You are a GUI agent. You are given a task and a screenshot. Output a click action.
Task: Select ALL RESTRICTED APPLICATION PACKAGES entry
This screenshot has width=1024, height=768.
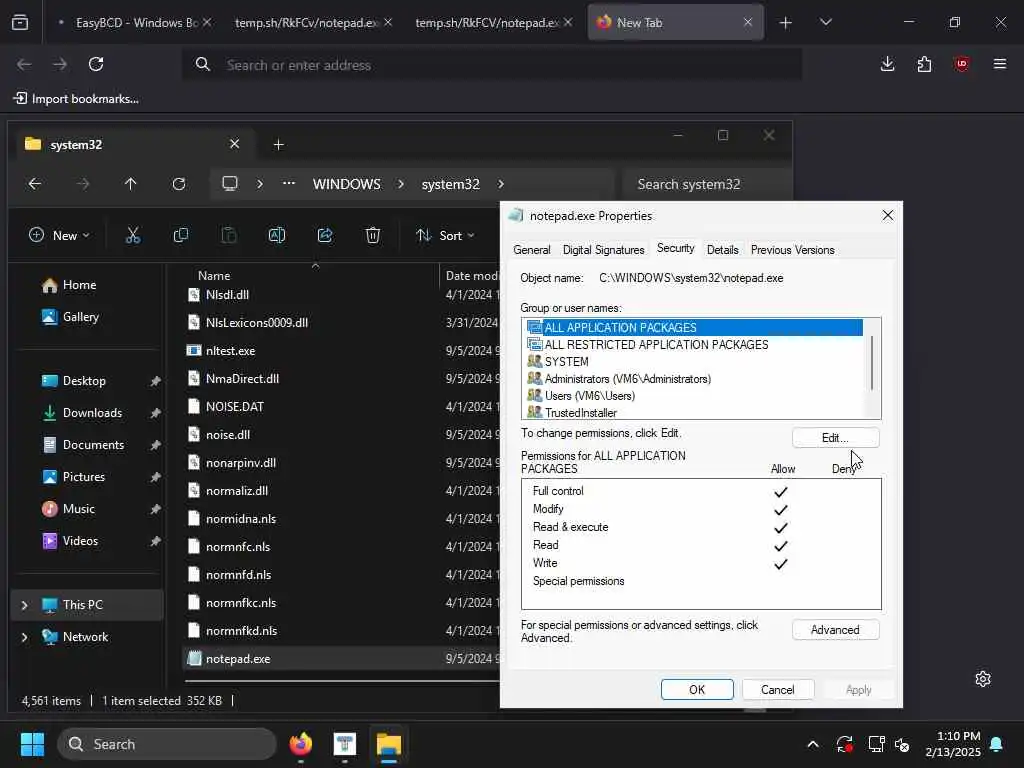point(694,345)
